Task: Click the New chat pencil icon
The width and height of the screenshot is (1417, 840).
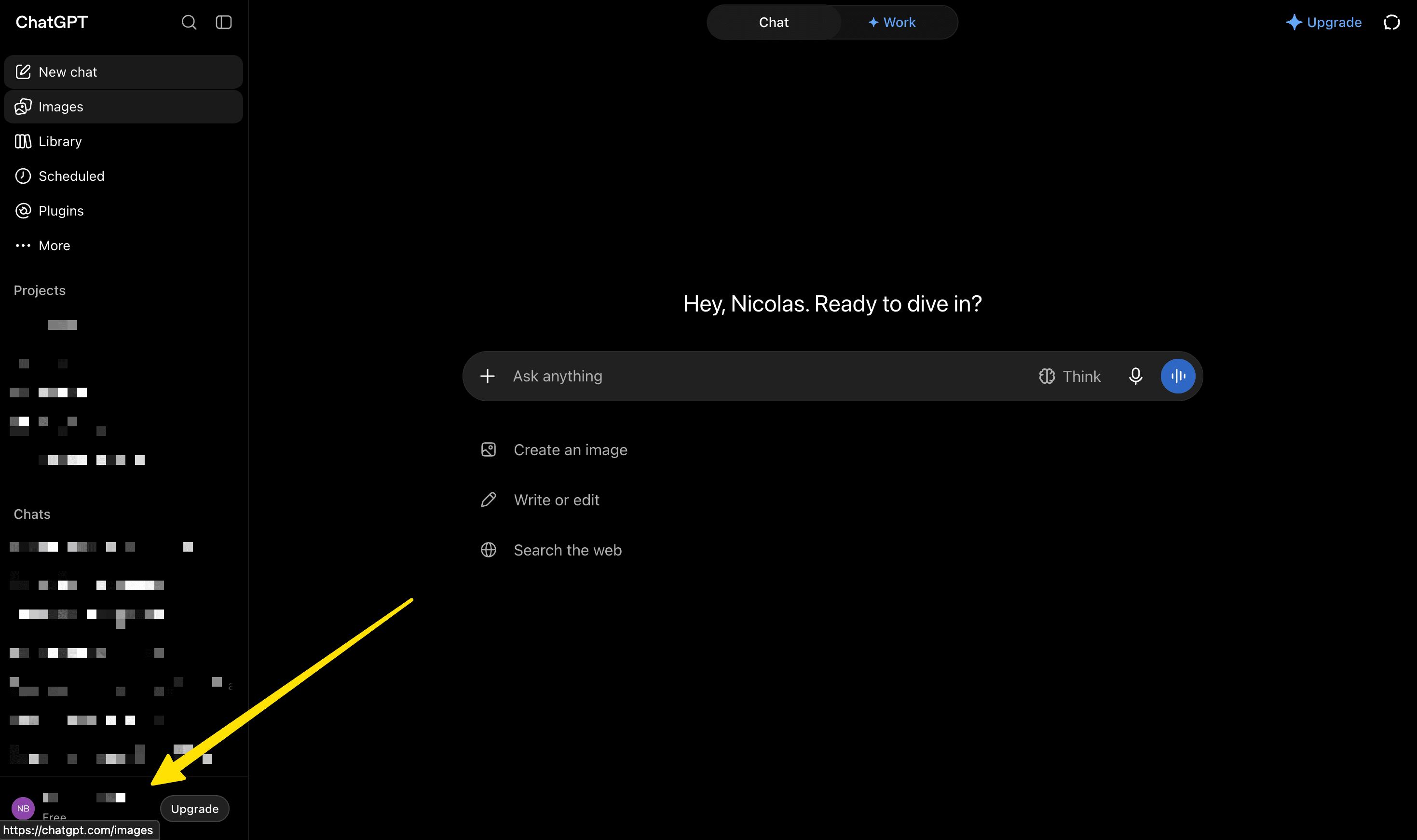Action: click(23, 72)
